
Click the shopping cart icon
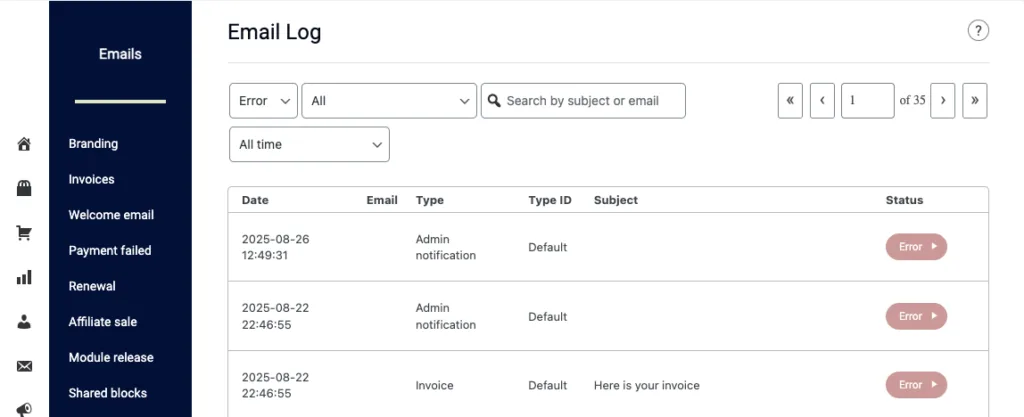(x=24, y=233)
